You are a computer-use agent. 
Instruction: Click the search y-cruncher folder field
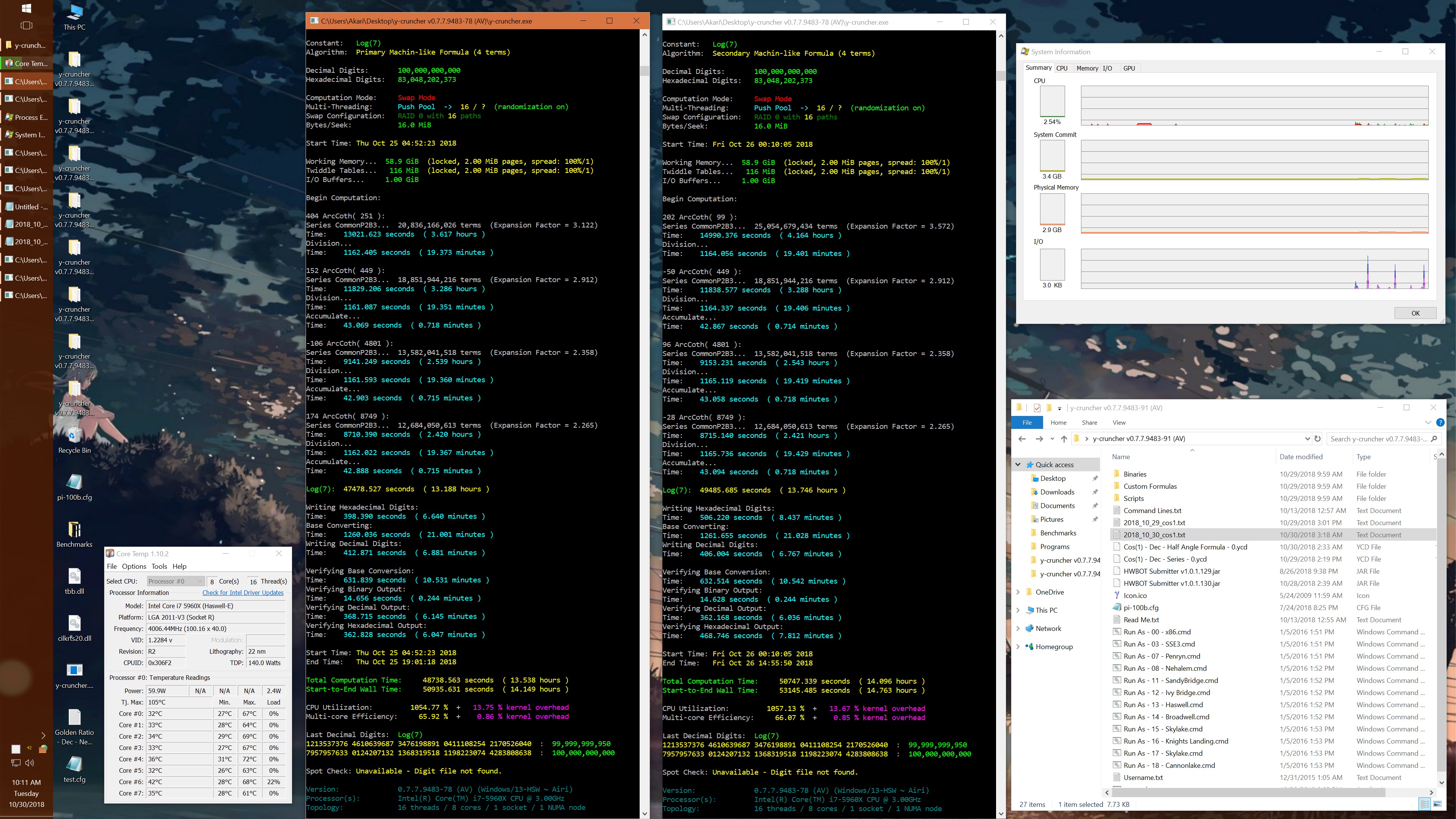tap(1379, 439)
